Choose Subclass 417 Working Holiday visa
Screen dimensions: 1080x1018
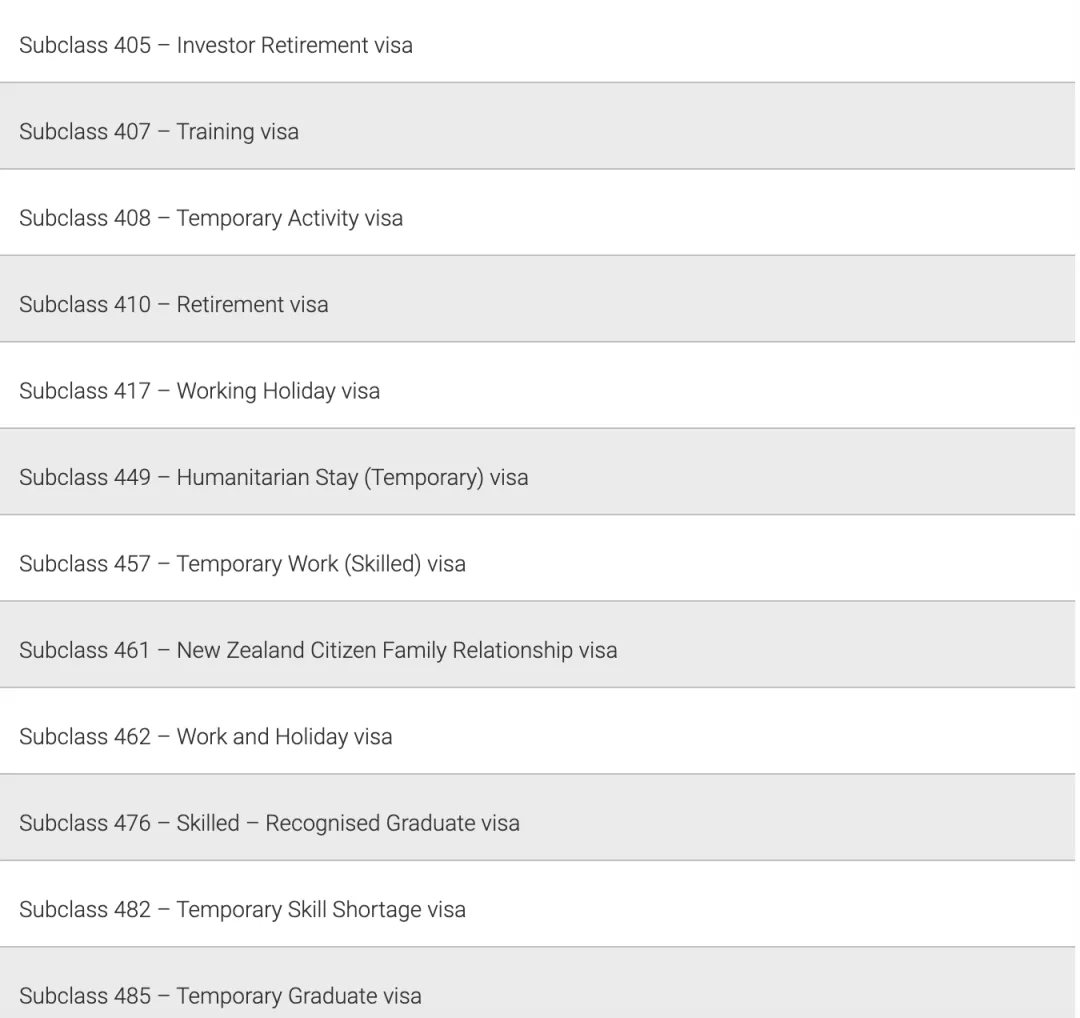[200, 391]
